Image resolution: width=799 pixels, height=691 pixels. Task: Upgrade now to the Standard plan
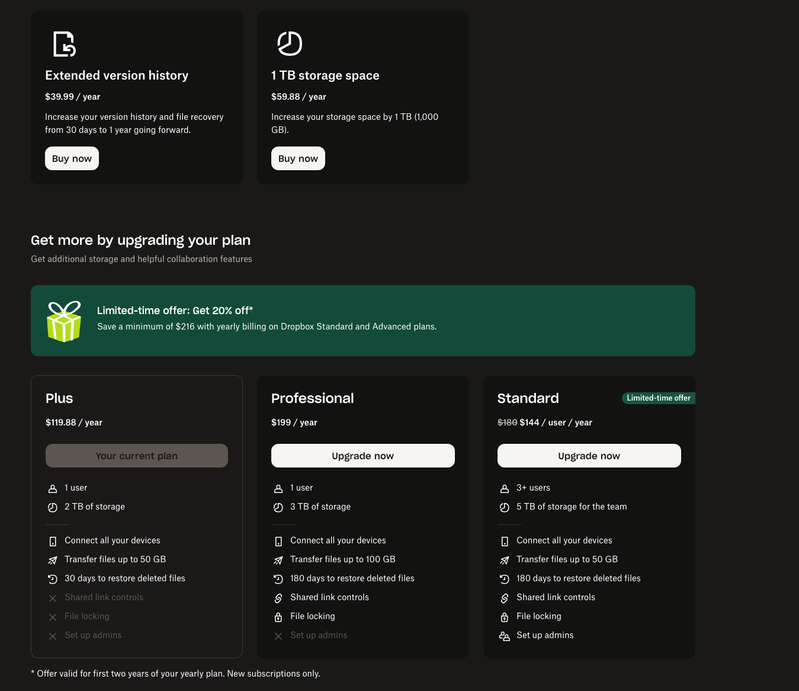click(589, 456)
